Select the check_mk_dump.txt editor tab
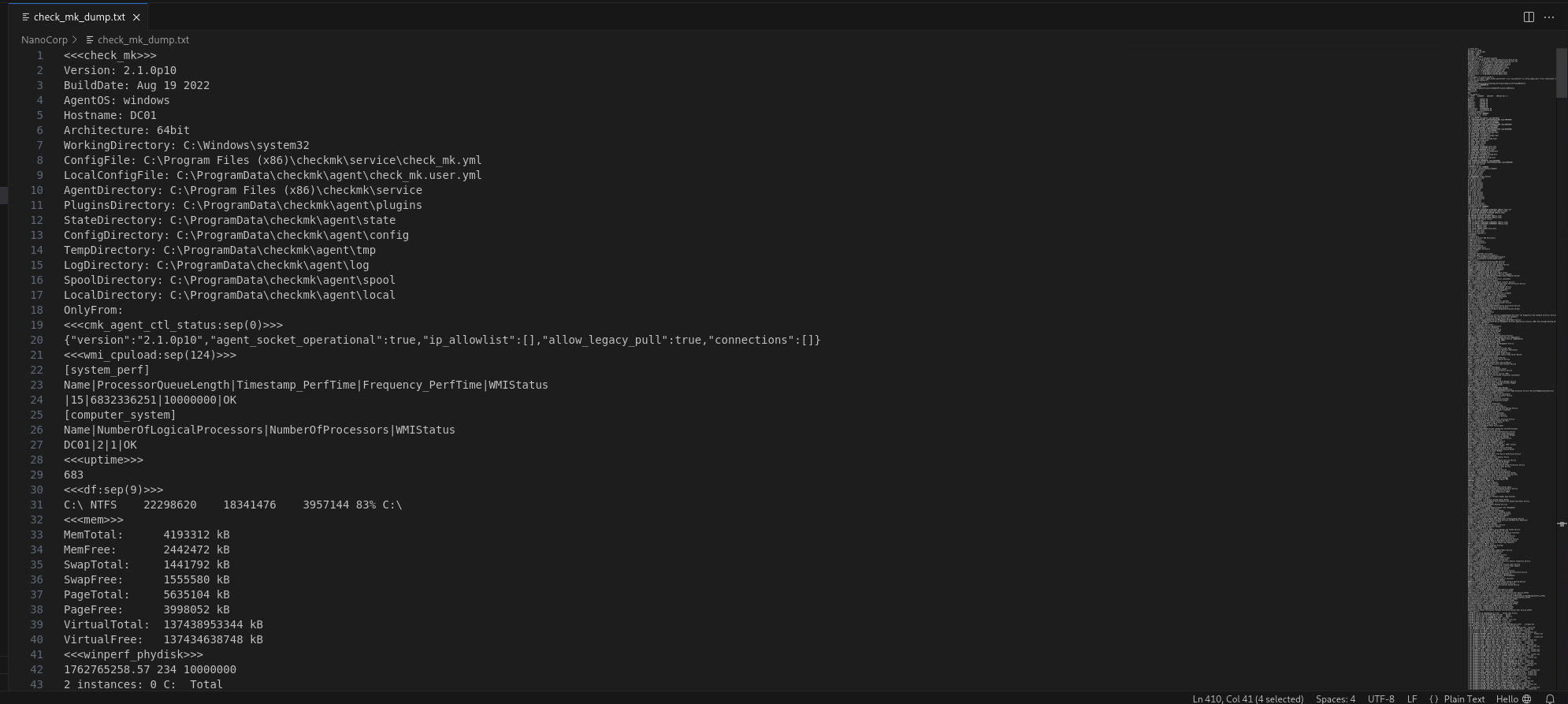This screenshot has width=1568, height=704. [x=79, y=17]
